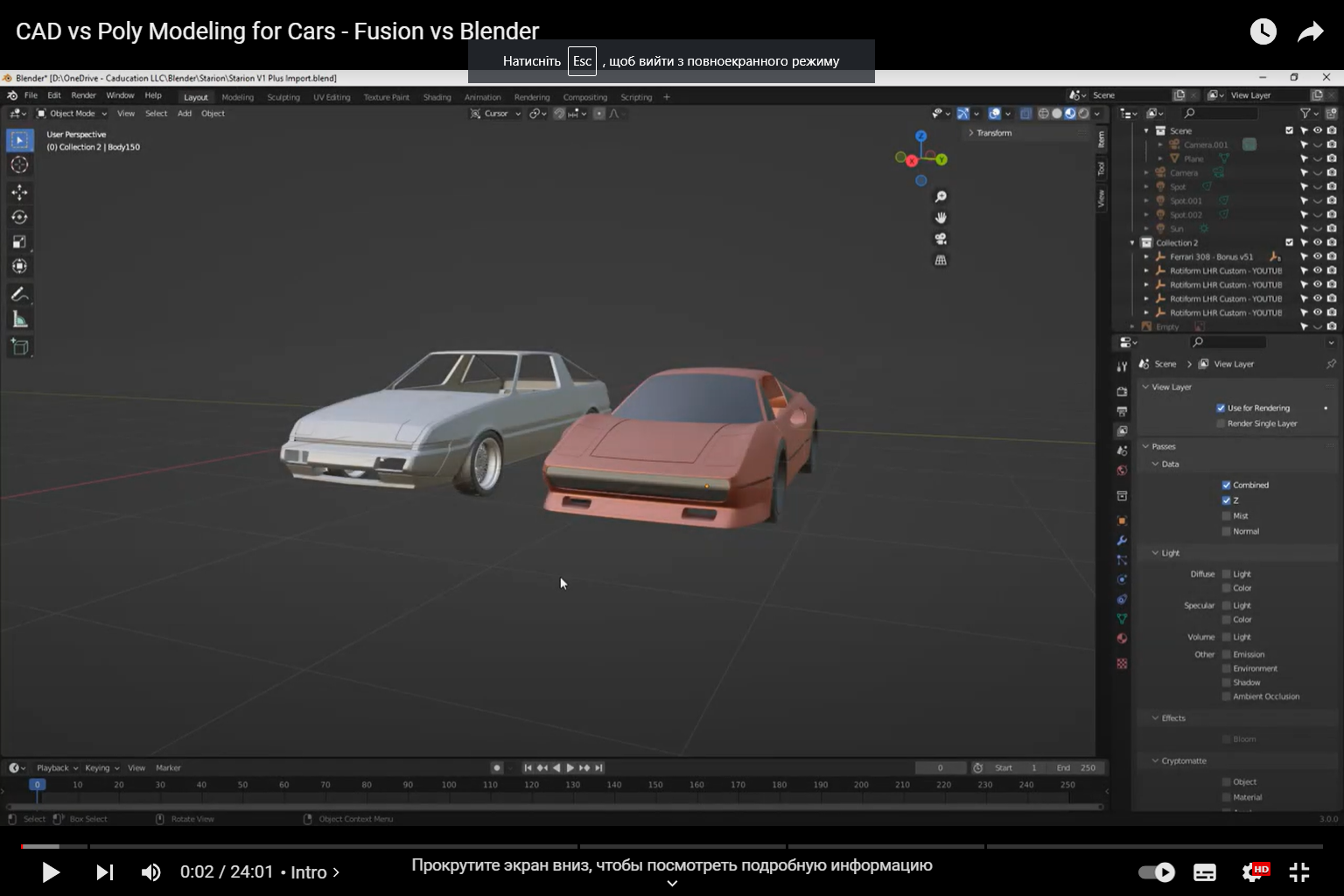Hide Ferrari 308 with its eye icon

[x=1318, y=256]
